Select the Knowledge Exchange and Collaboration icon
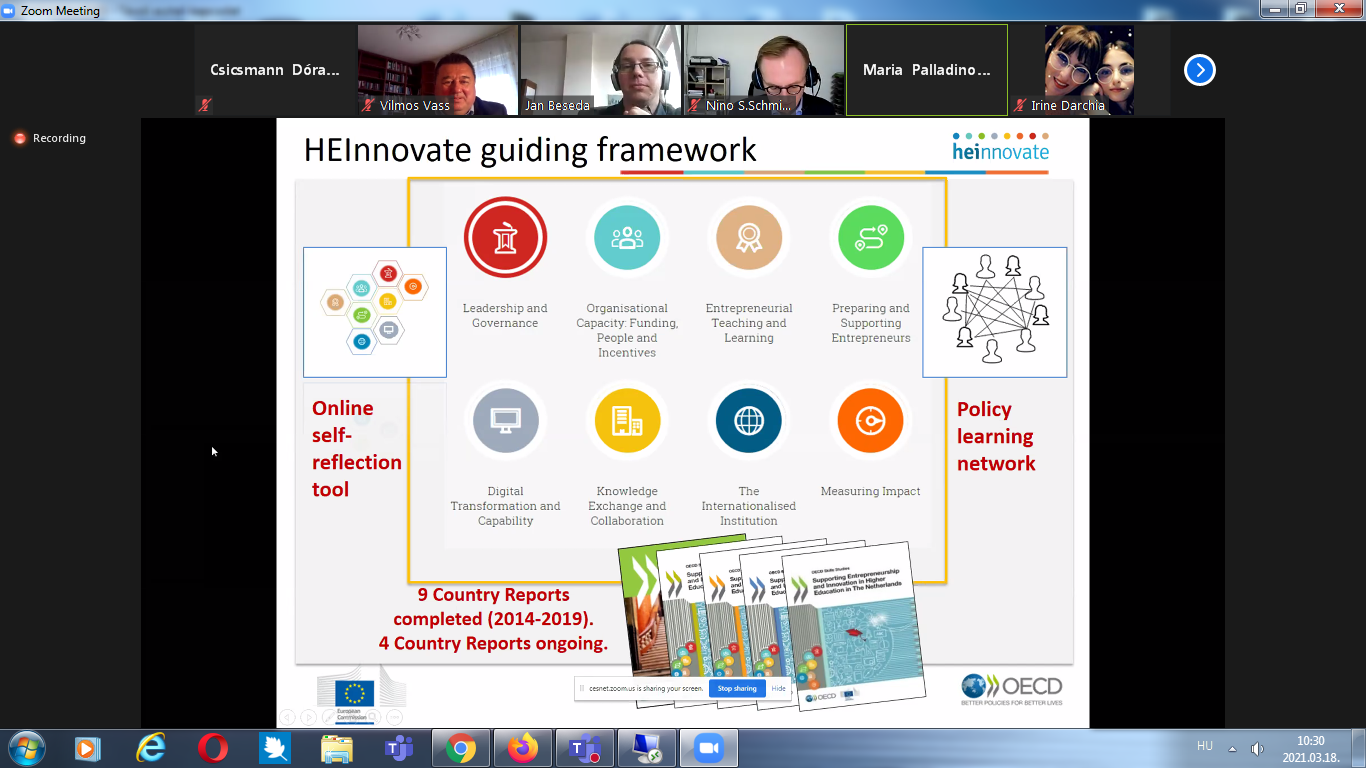Screen dimensions: 1366x768 [627, 421]
